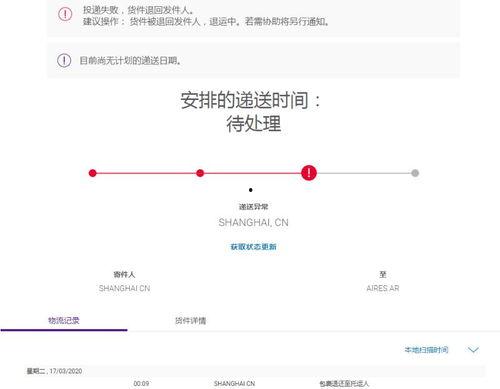Screen dimensions: 500x389
Task: Switch to the 货件详情 tab
Action: pyautogui.click(x=190, y=321)
